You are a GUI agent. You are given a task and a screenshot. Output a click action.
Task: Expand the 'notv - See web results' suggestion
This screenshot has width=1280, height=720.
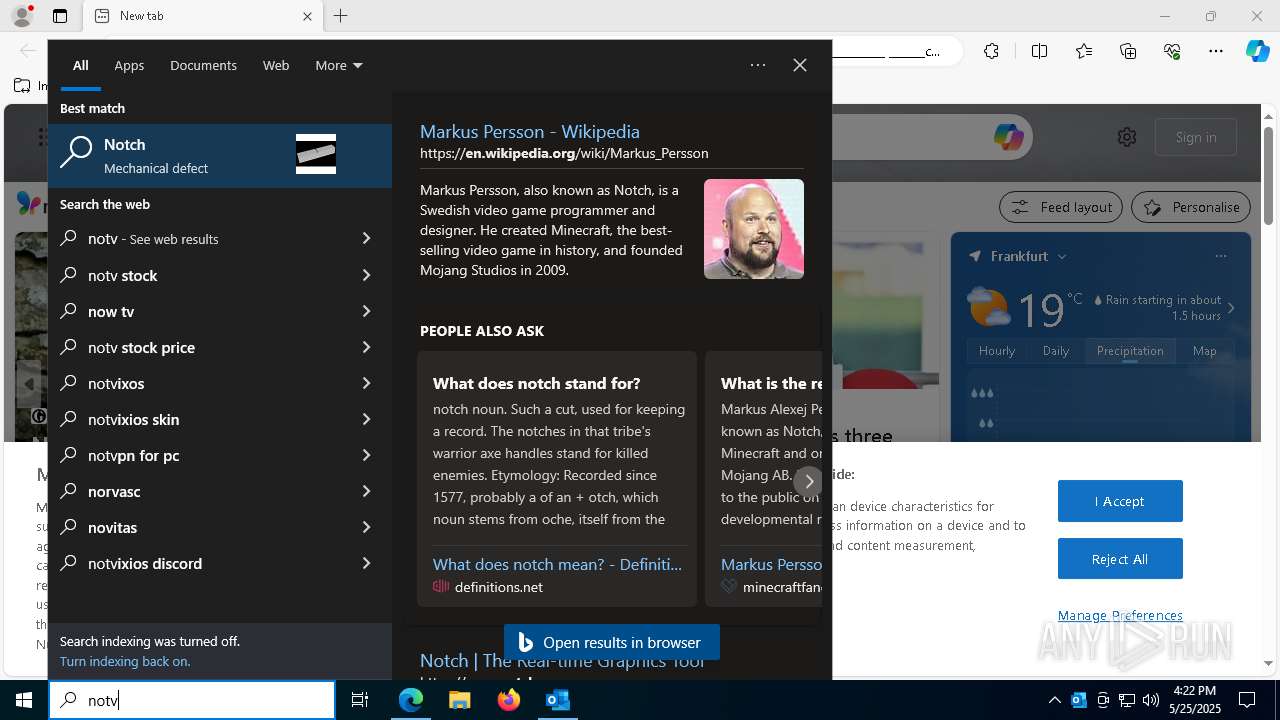click(x=366, y=238)
